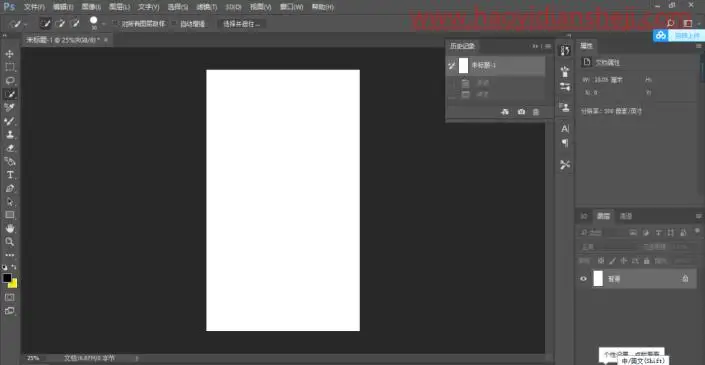Screen dimensions: 705x365
Task: Expand status bar document info arrow
Action: (137, 358)
